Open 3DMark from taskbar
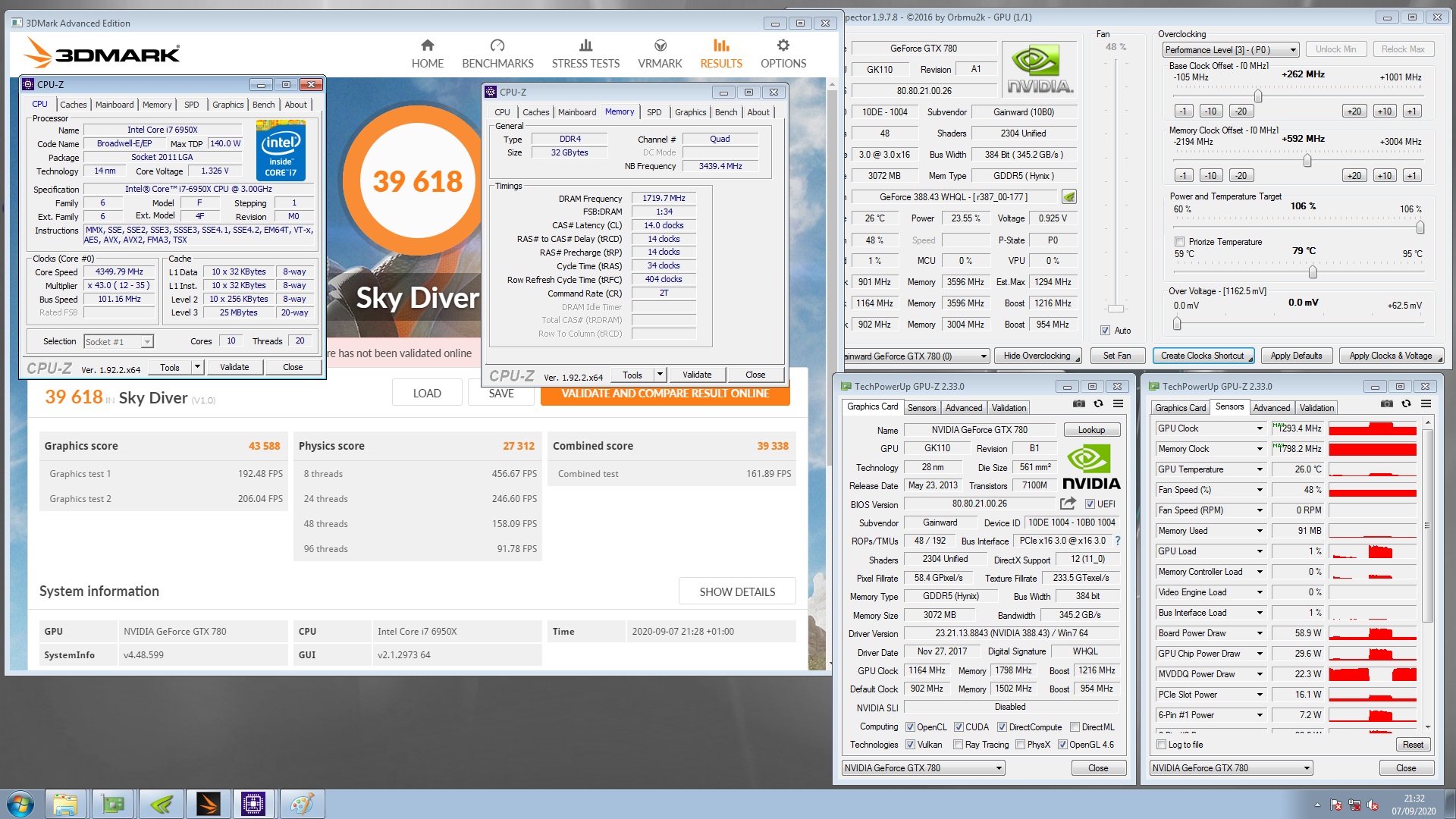The width and height of the screenshot is (1456, 819). (208, 804)
